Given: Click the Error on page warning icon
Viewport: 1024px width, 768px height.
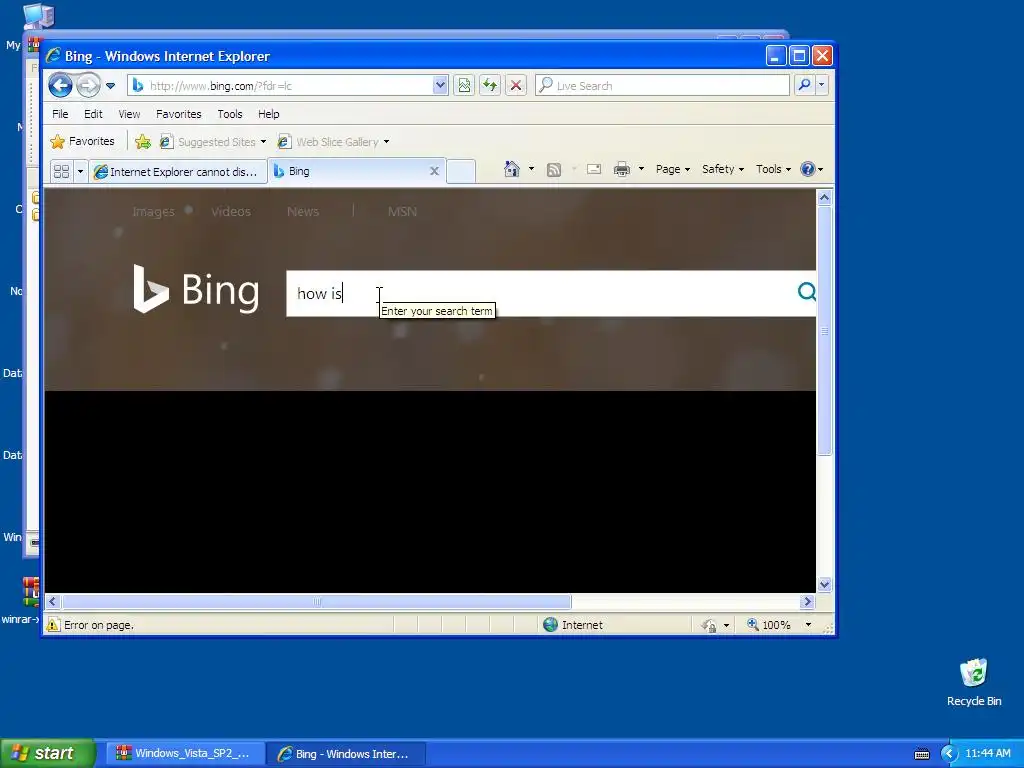Looking at the screenshot, I should (x=53, y=625).
